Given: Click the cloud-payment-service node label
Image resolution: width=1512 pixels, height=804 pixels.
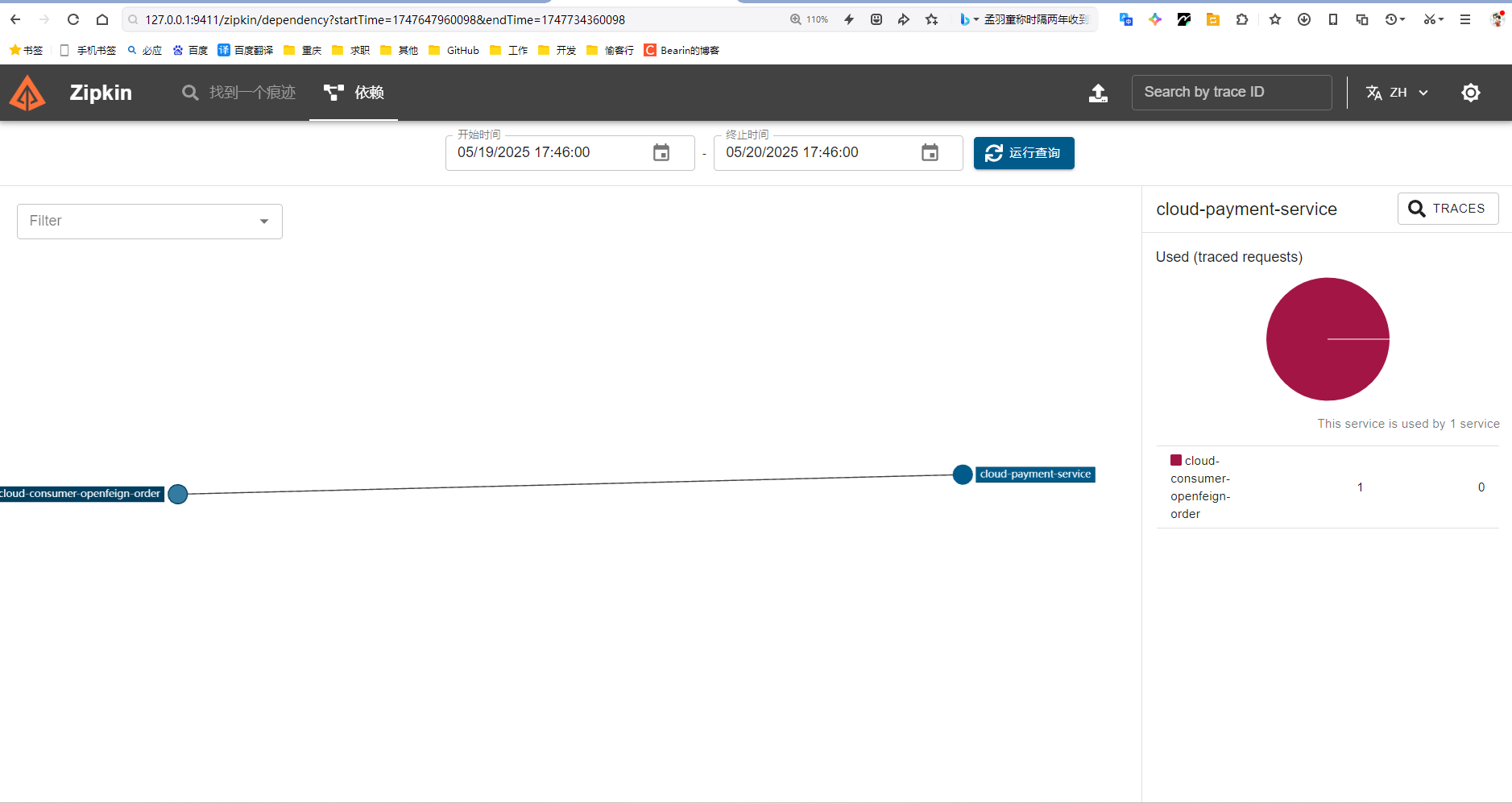Looking at the screenshot, I should 1035,475.
